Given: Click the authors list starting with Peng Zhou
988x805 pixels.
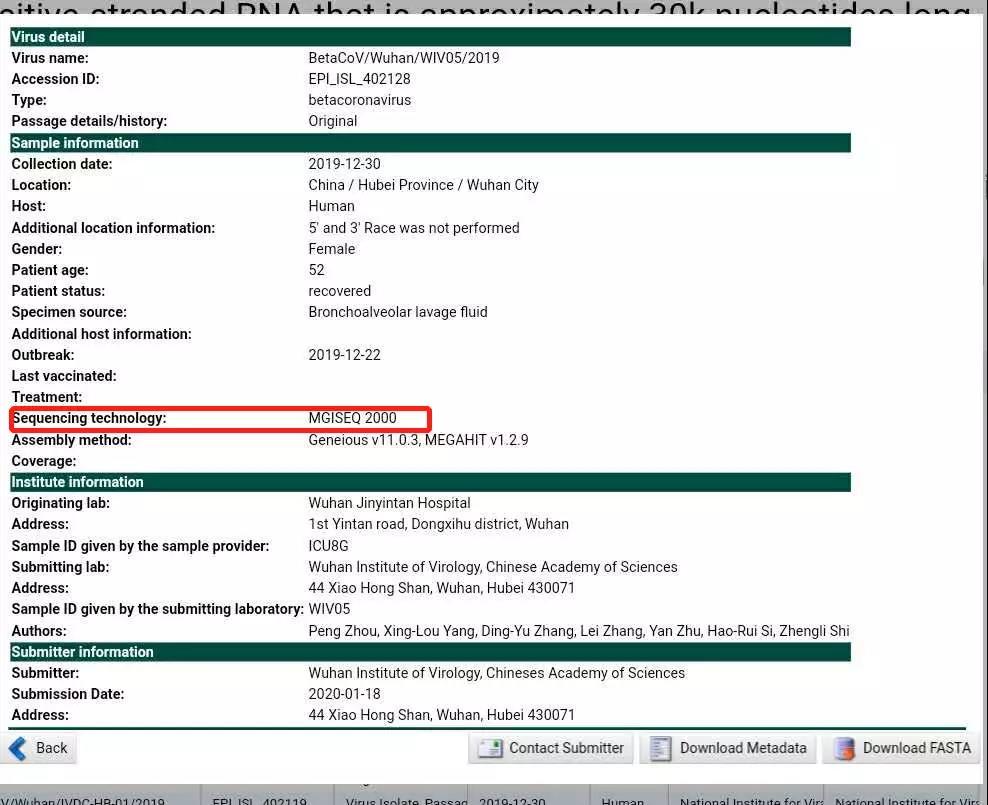Looking at the screenshot, I should [x=578, y=631].
